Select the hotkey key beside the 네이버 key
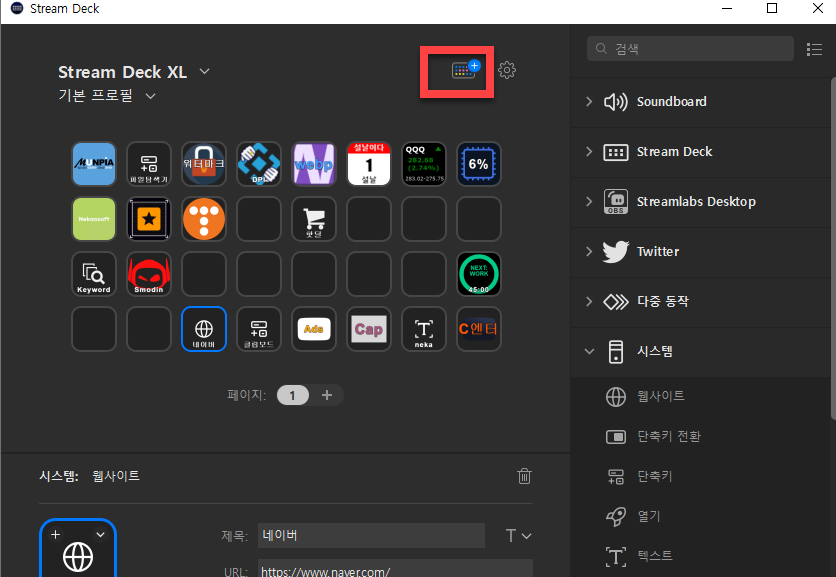This screenshot has height=577, width=836. (x=259, y=329)
